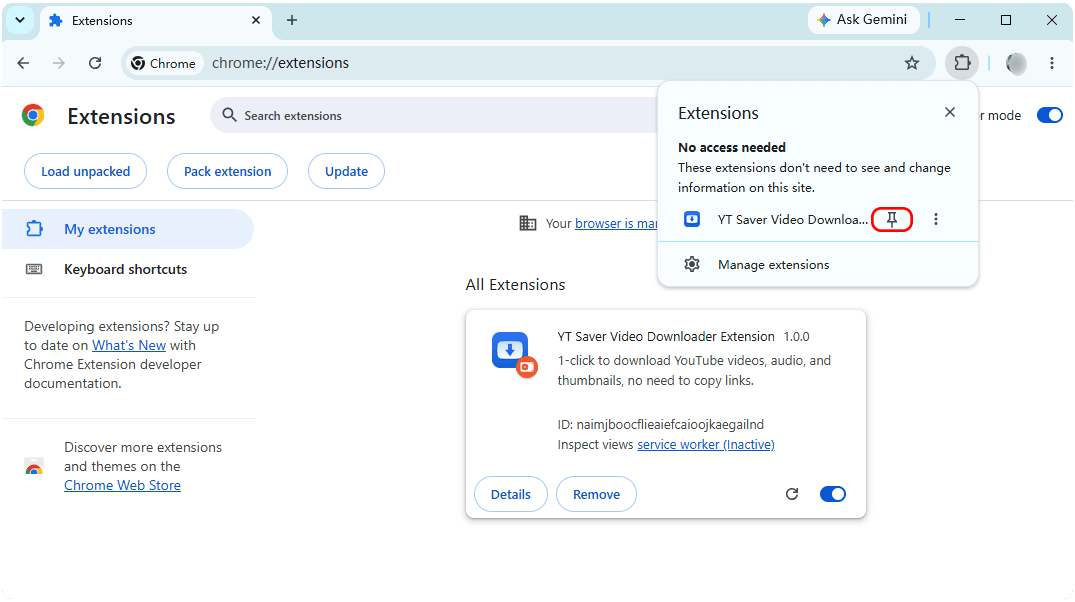
Task: Open the browser is managed link
Action: point(616,224)
